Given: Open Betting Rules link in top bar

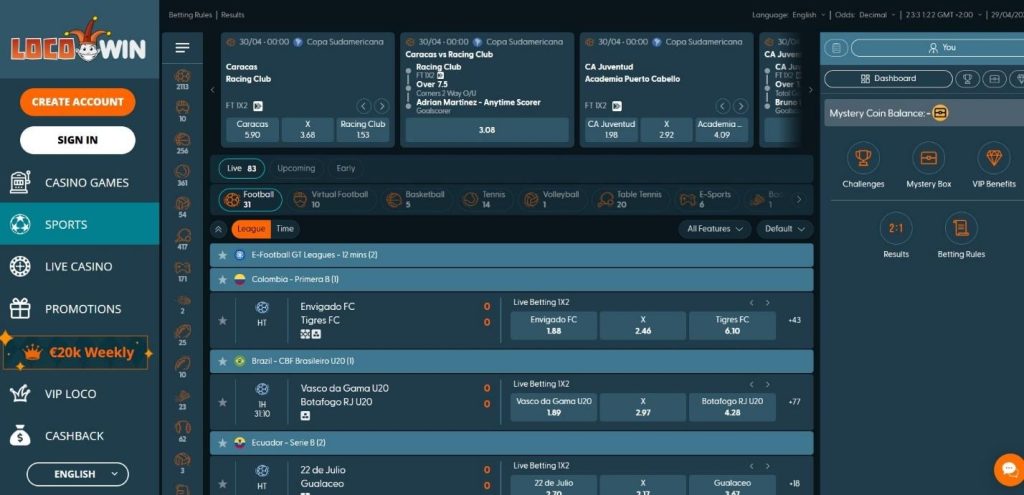Looking at the screenshot, I should (x=191, y=15).
